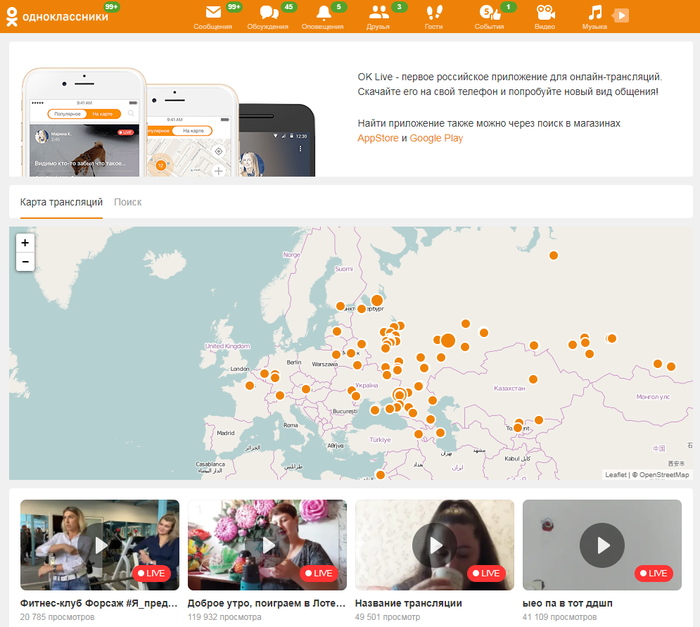The width and height of the screenshot is (700, 627).
Task: Play the Фитнес-клуб Форсаж live video
Action: click(100, 545)
